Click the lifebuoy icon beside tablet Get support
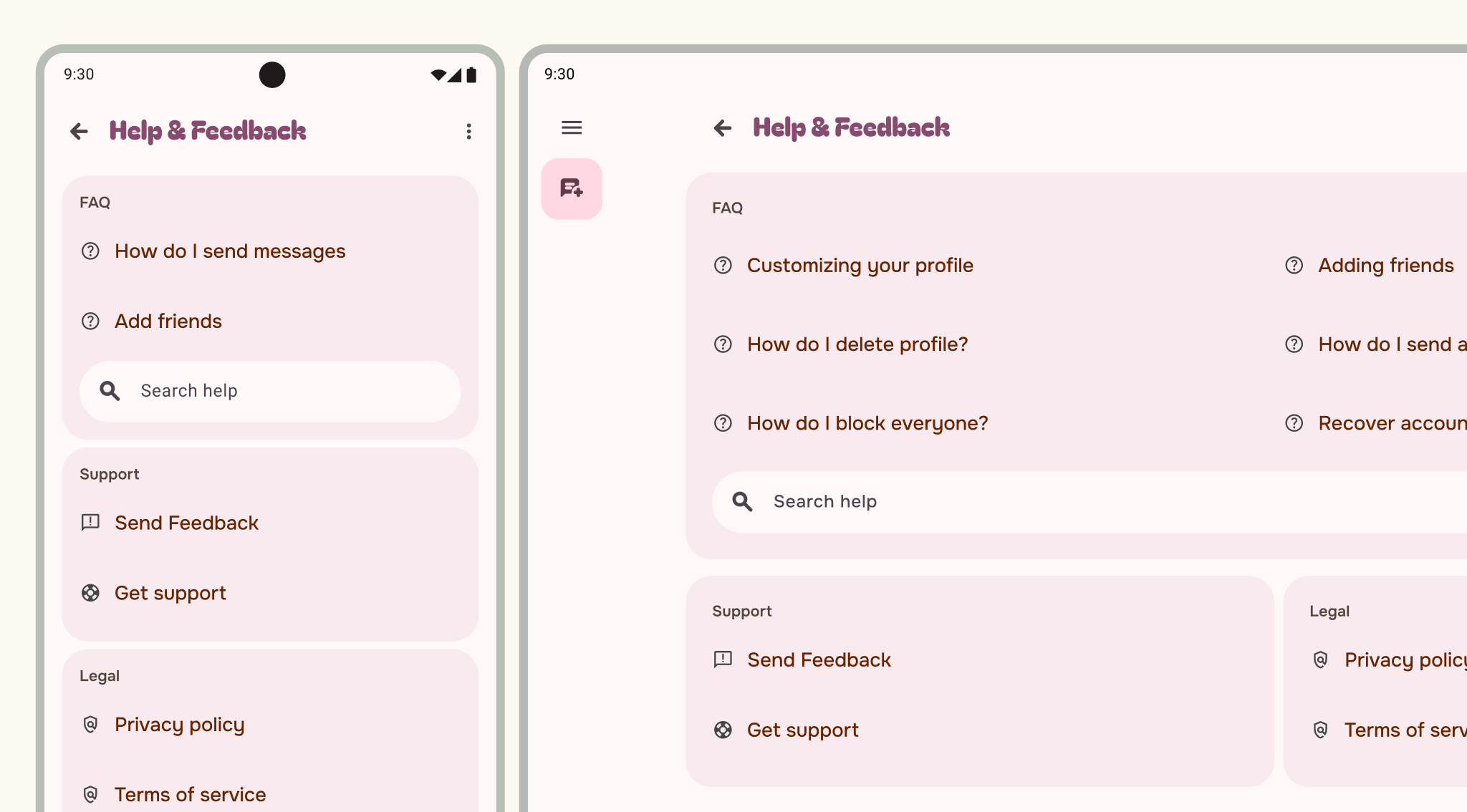1467x812 pixels. coord(723,730)
